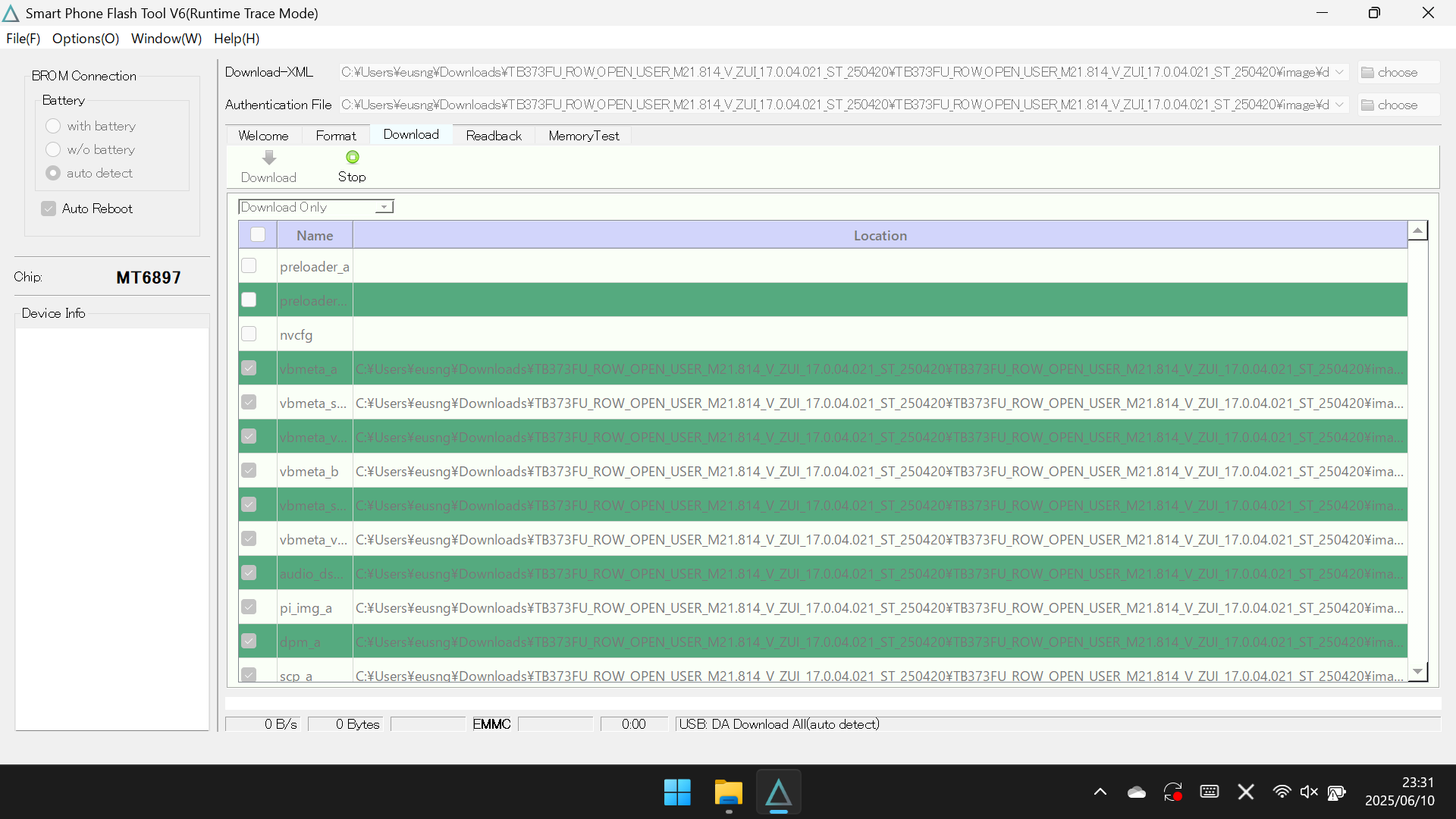Expand the Download-XML path dropdown

click(x=1339, y=72)
